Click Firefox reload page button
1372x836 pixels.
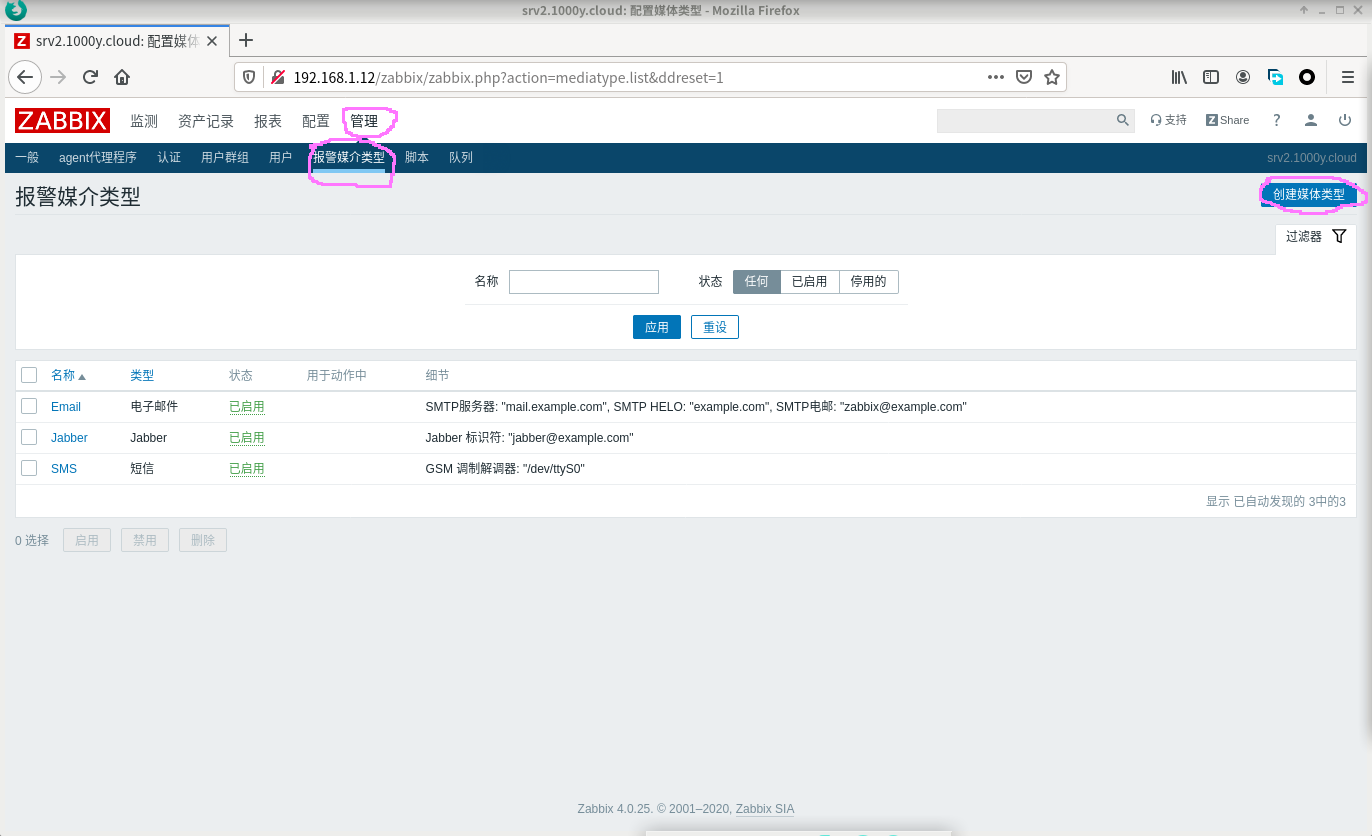point(90,77)
